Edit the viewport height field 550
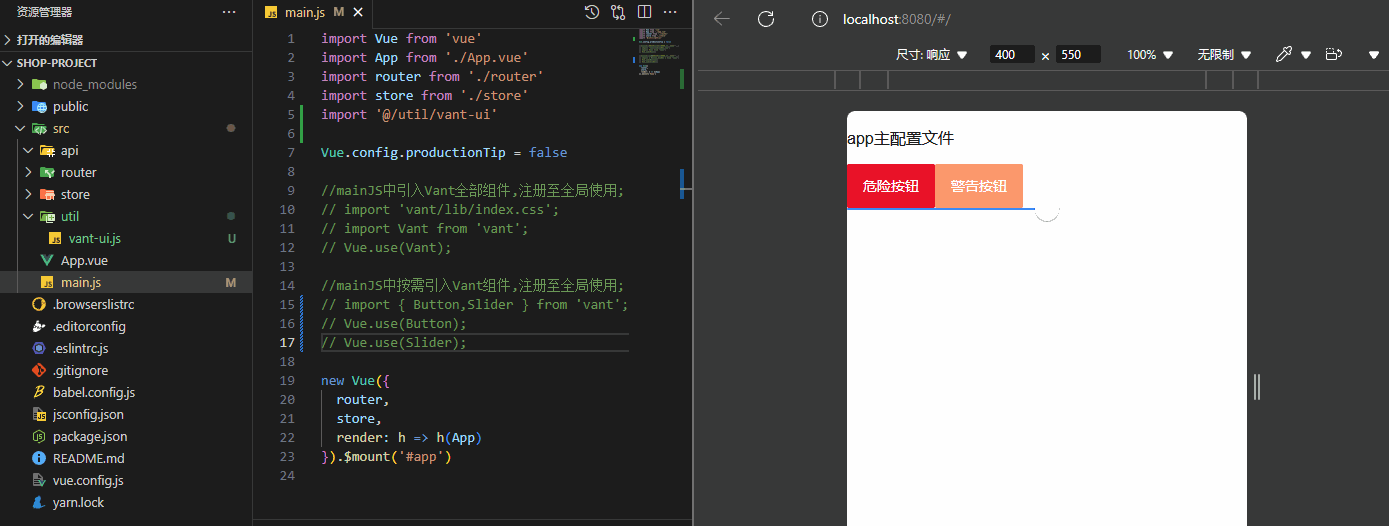This screenshot has width=1389, height=526. pos(1078,55)
